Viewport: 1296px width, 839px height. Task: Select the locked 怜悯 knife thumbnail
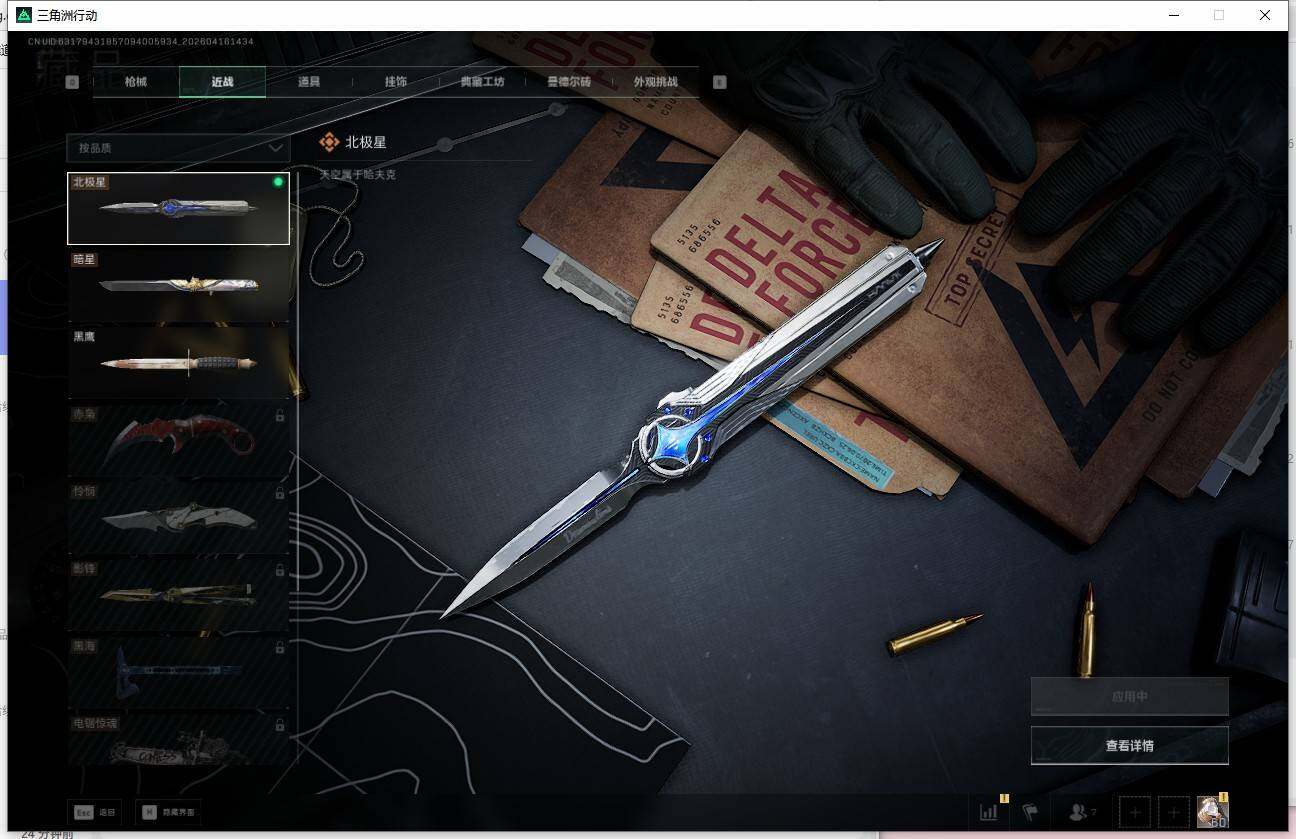point(178,516)
